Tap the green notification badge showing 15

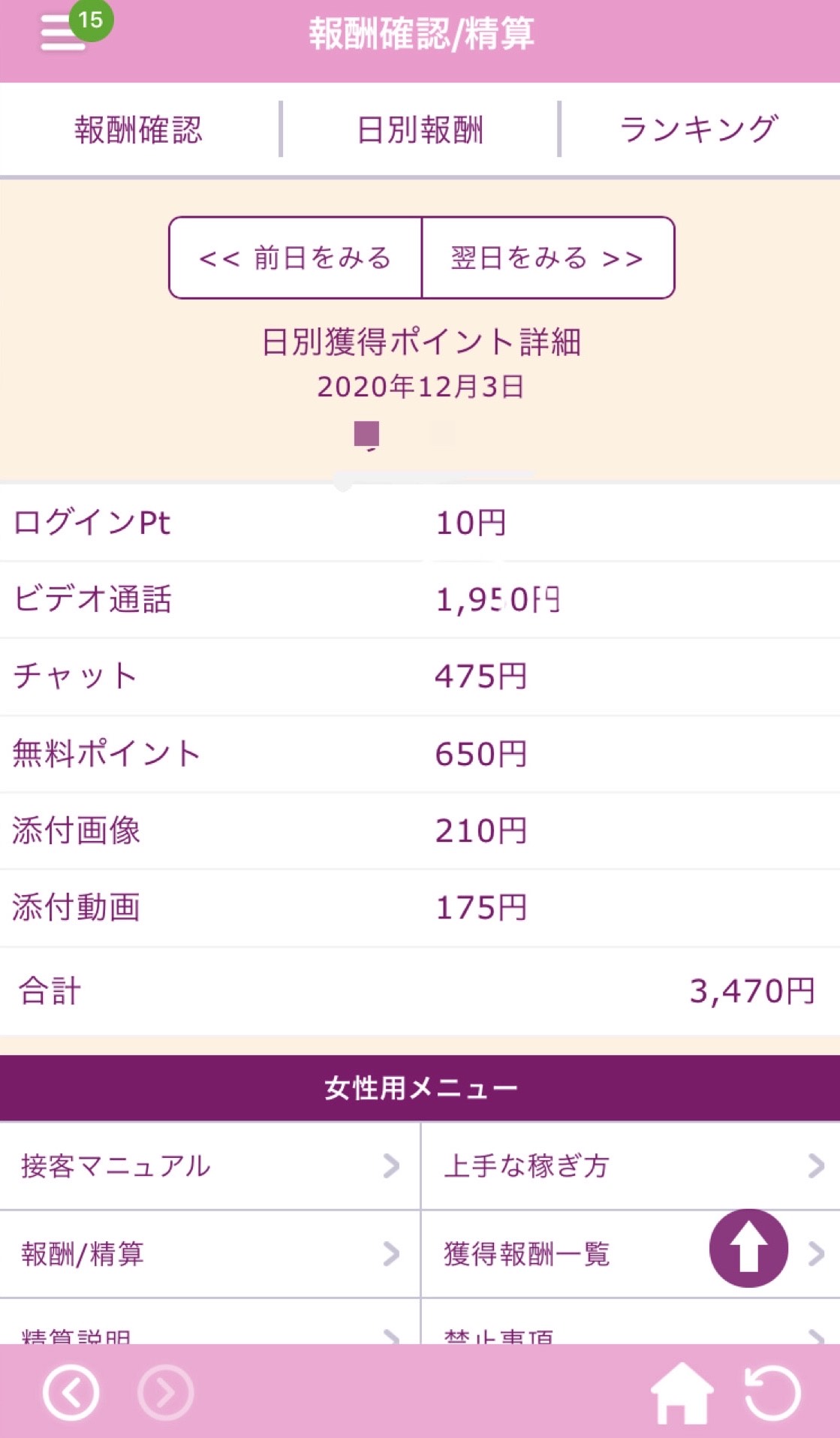pos(91,20)
